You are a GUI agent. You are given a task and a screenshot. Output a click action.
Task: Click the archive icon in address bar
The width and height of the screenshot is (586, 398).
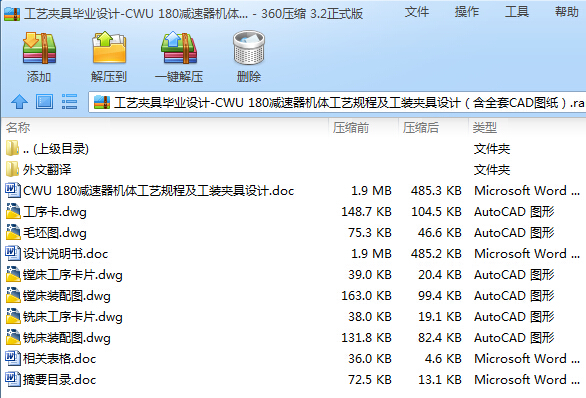point(102,102)
